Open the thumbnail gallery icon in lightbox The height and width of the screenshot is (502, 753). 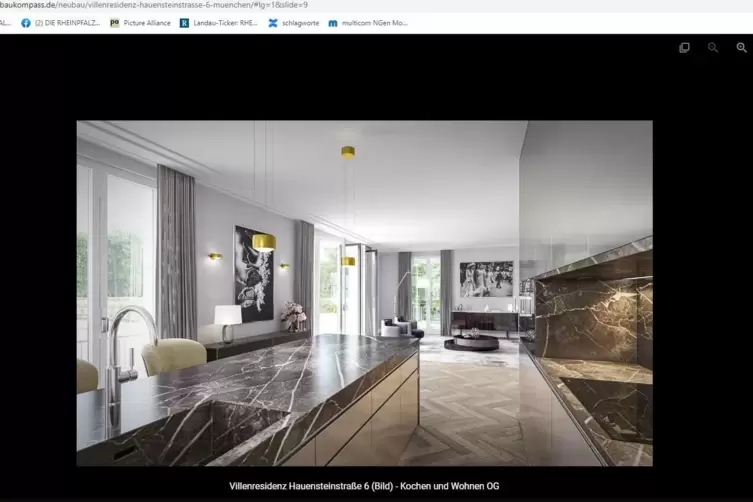[684, 48]
